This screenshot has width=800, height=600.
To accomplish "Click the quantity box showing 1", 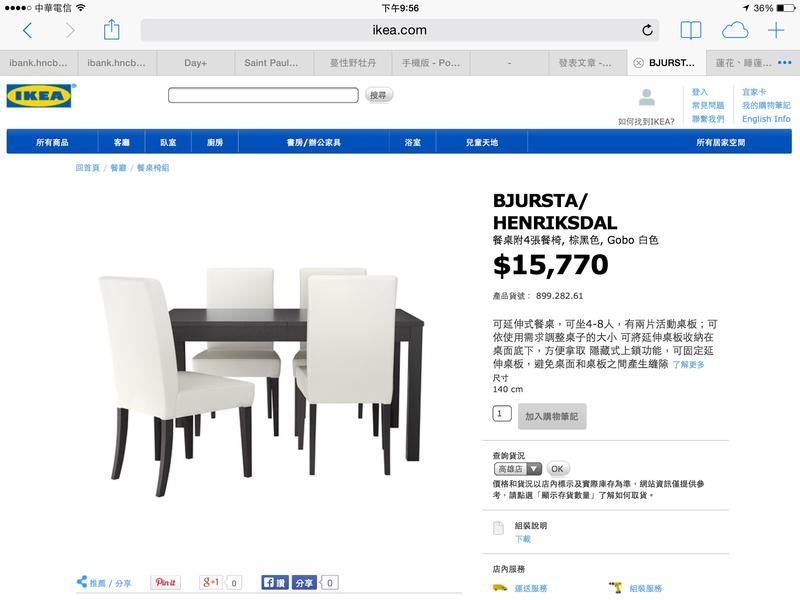I will click(x=502, y=413).
